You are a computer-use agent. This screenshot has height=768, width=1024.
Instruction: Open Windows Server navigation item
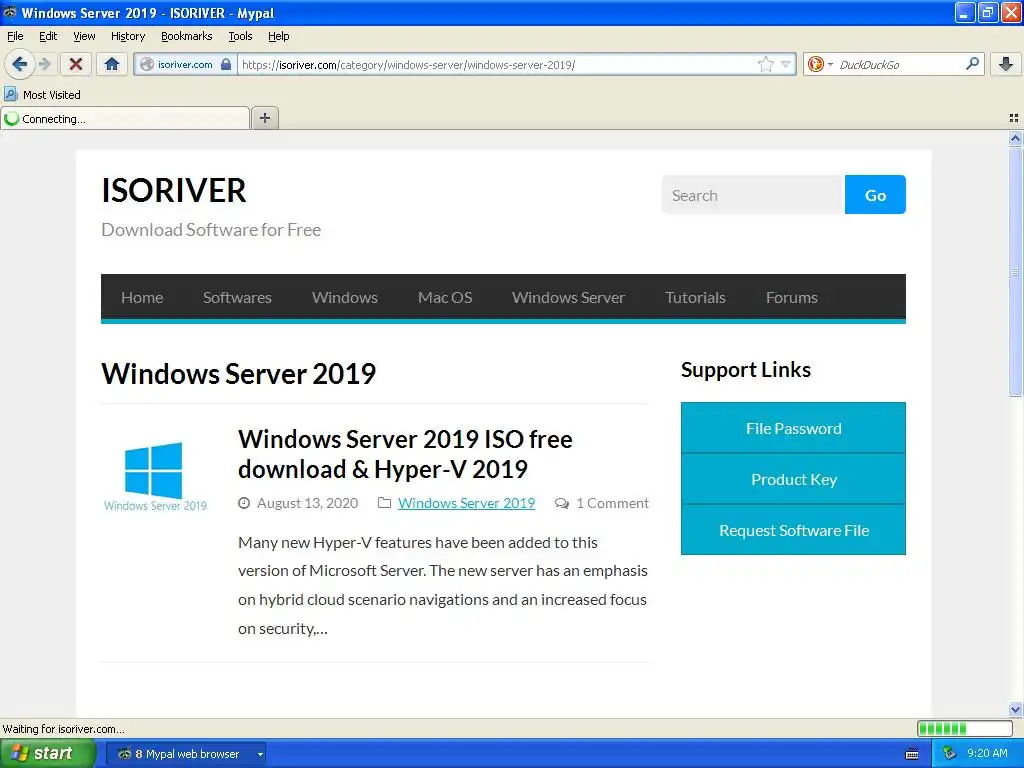tap(568, 297)
